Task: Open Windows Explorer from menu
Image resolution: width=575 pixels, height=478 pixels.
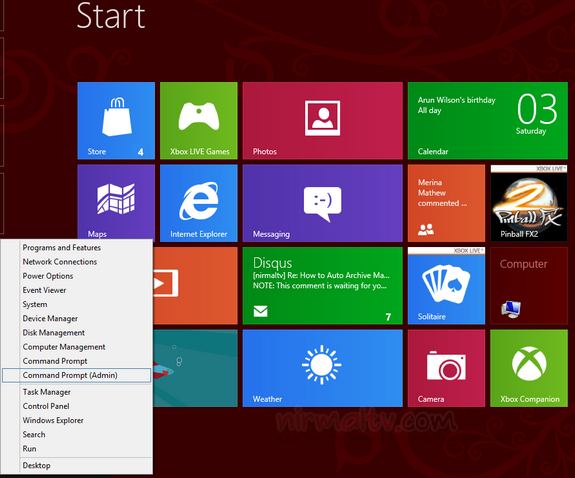Action: (x=77, y=420)
